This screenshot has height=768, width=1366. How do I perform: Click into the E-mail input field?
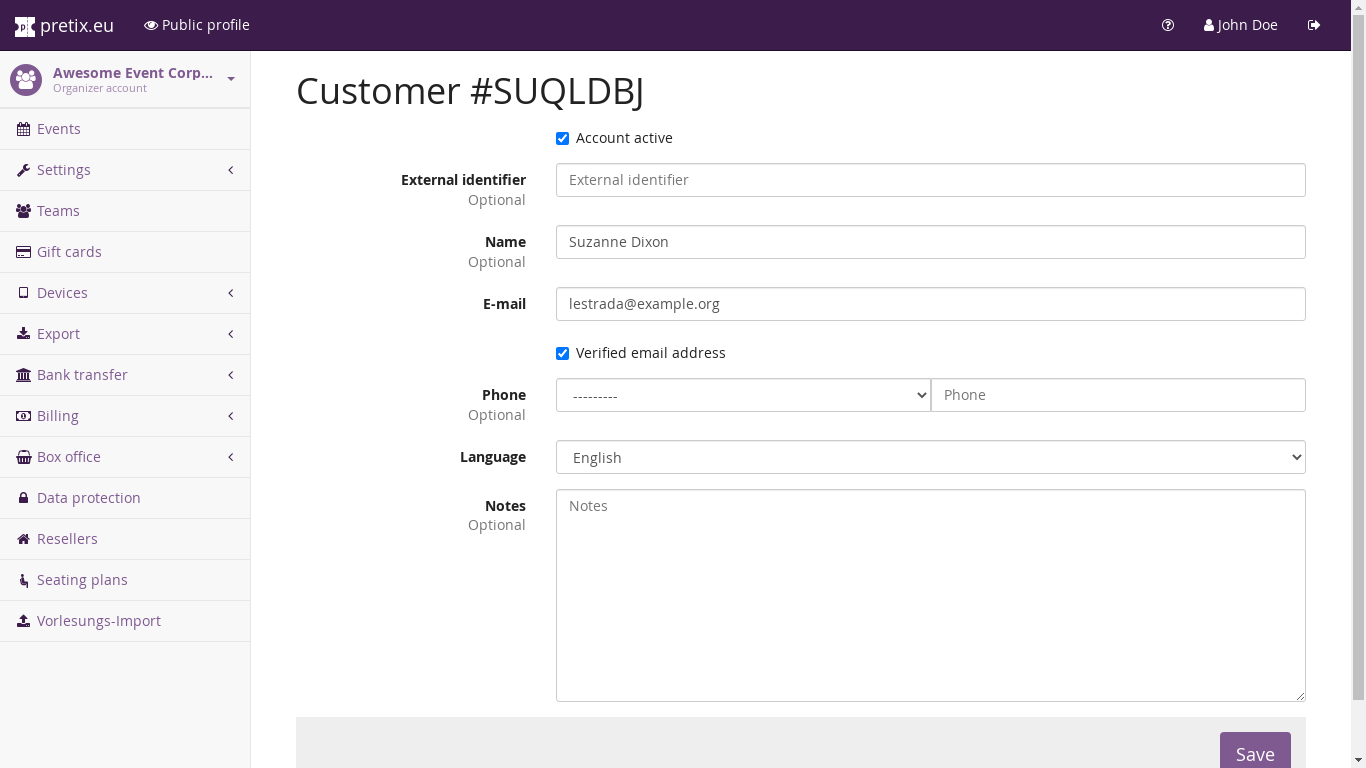[930, 304]
